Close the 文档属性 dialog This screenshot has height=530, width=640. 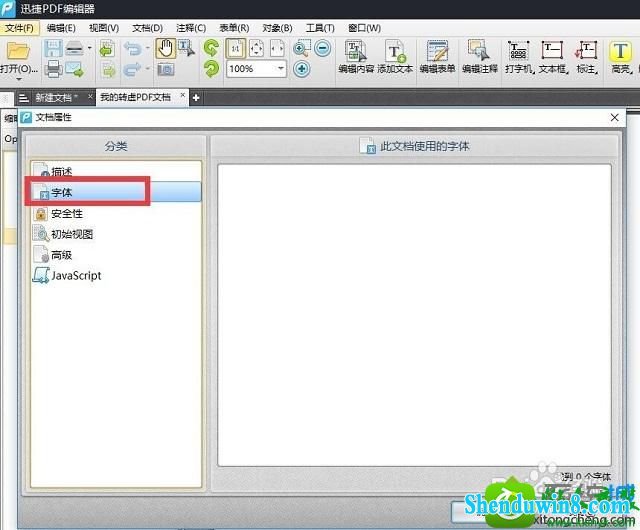pyautogui.click(x=614, y=118)
